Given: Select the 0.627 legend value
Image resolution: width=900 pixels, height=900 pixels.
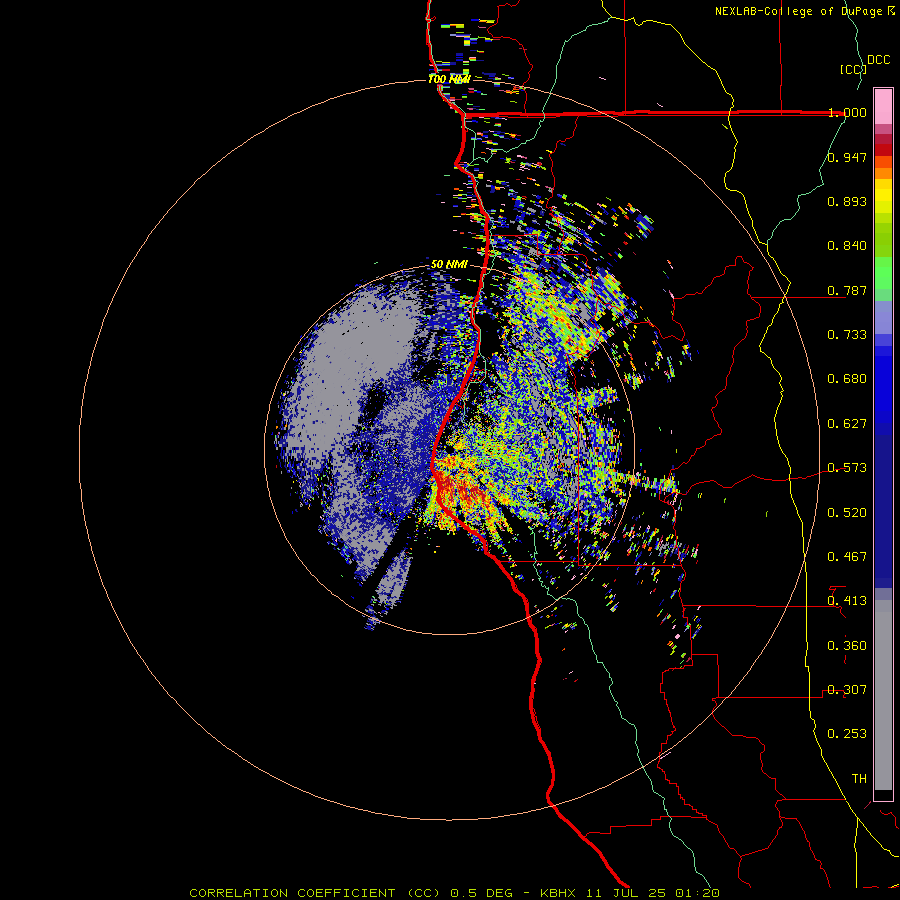Looking at the screenshot, I should click(x=847, y=424).
